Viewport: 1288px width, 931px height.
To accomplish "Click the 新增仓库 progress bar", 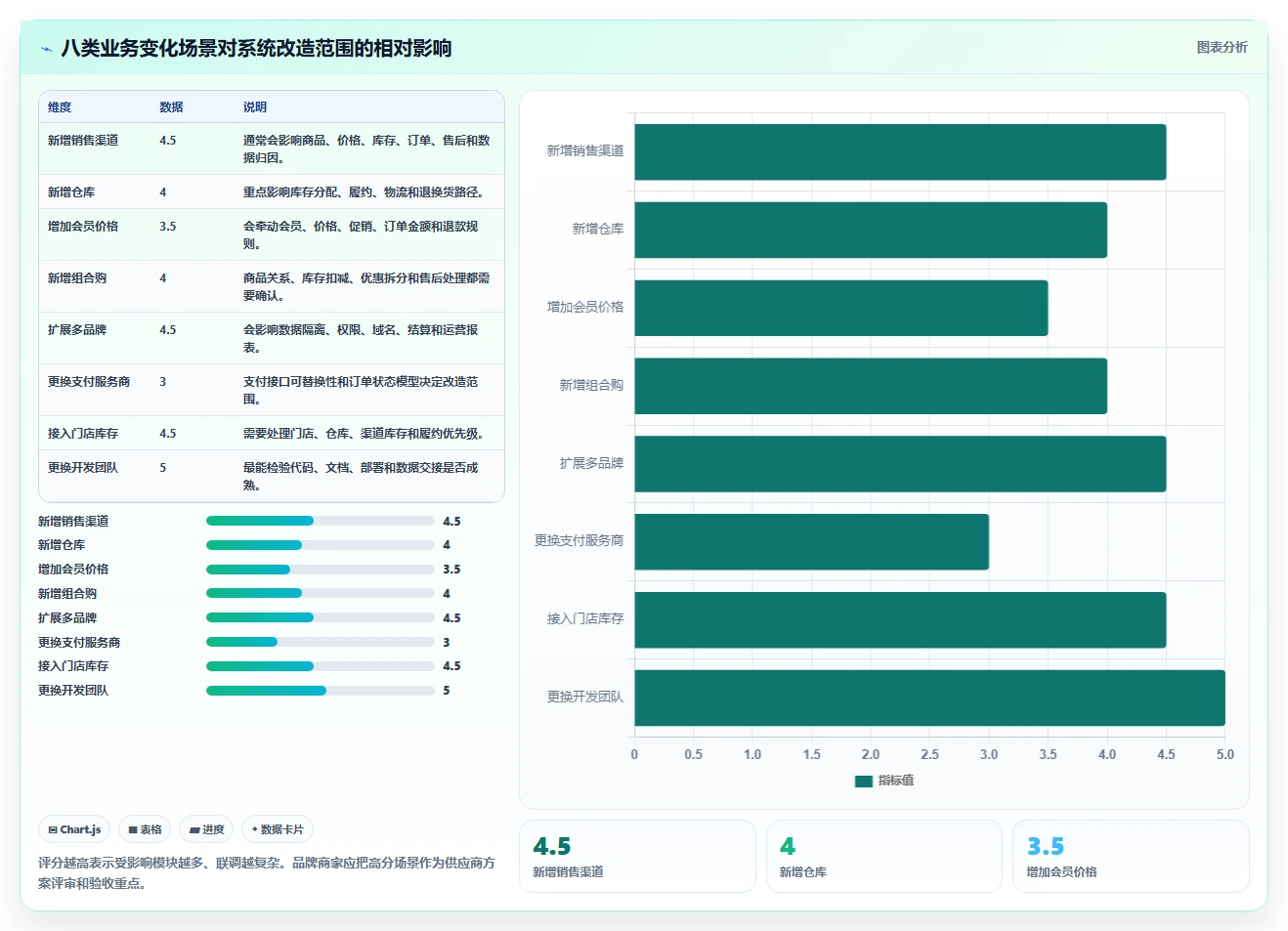I will tap(320, 544).
